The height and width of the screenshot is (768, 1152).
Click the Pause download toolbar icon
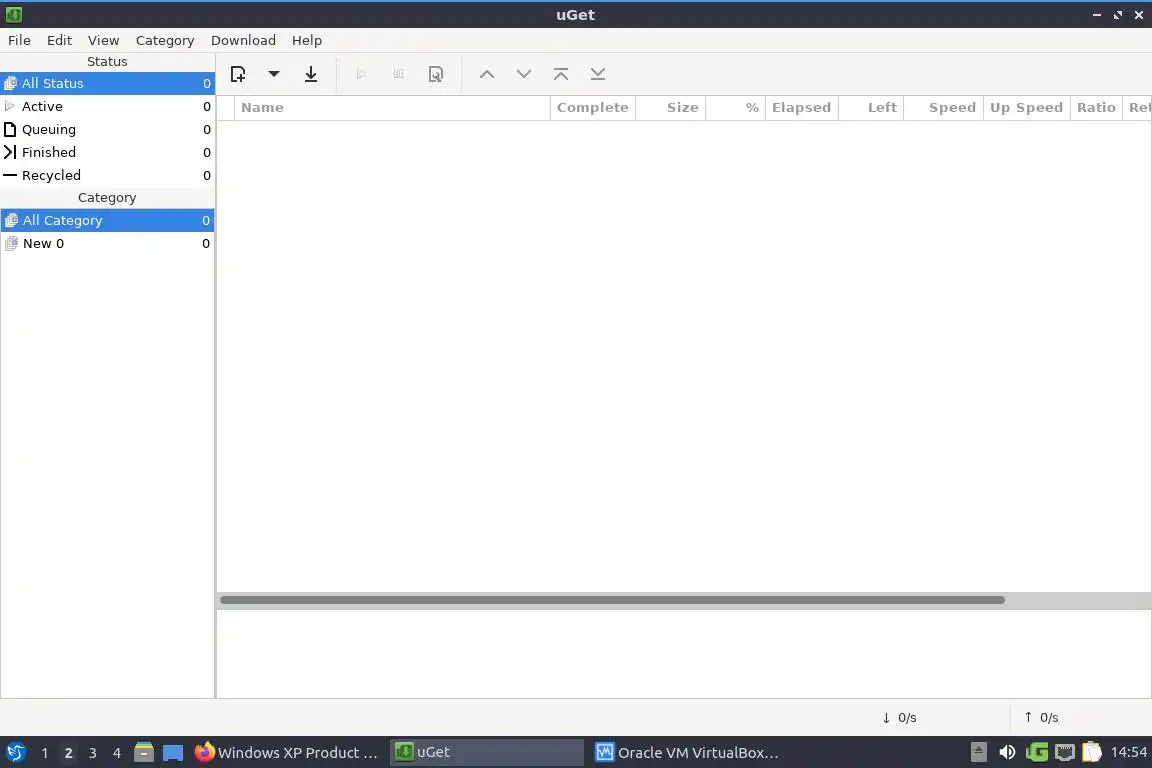point(398,74)
